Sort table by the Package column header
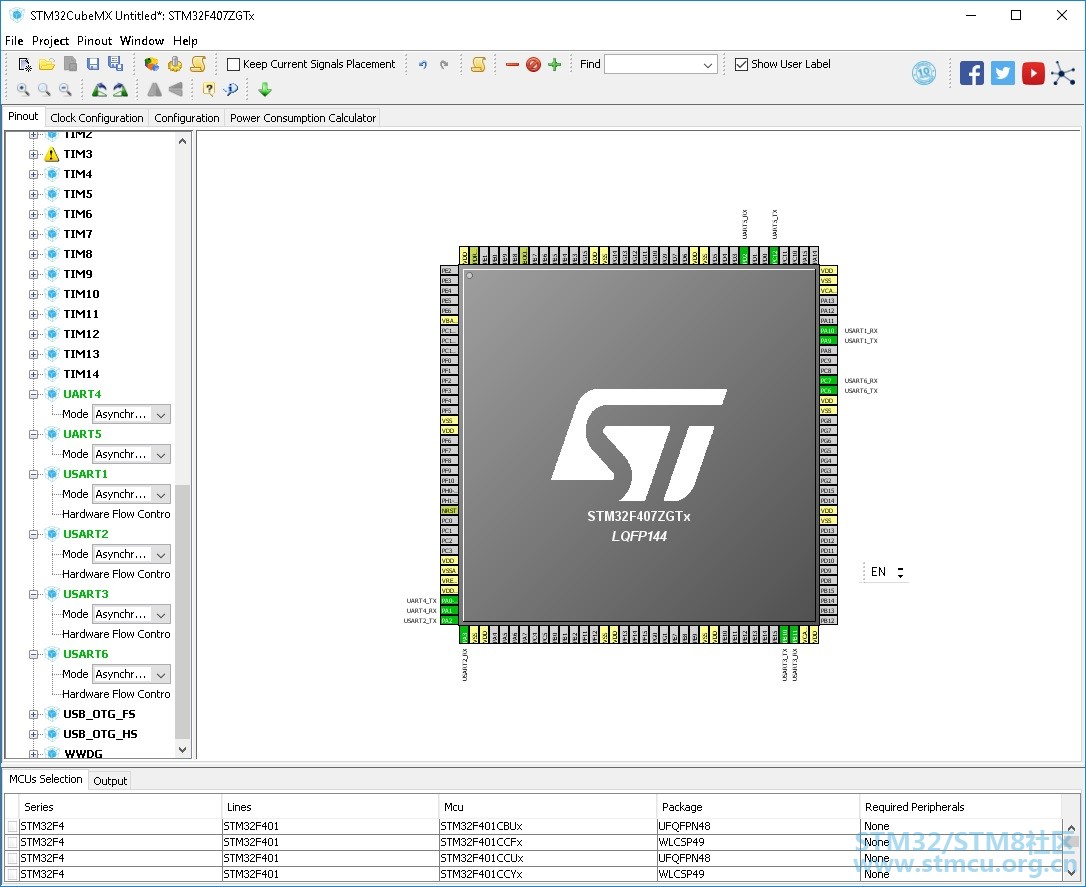The width and height of the screenshot is (1086, 887). coord(758,807)
